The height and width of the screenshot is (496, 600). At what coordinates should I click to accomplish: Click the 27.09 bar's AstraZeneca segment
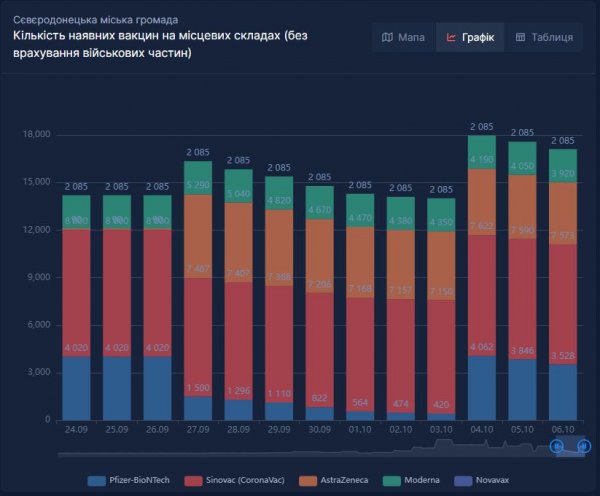click(198, 236)
